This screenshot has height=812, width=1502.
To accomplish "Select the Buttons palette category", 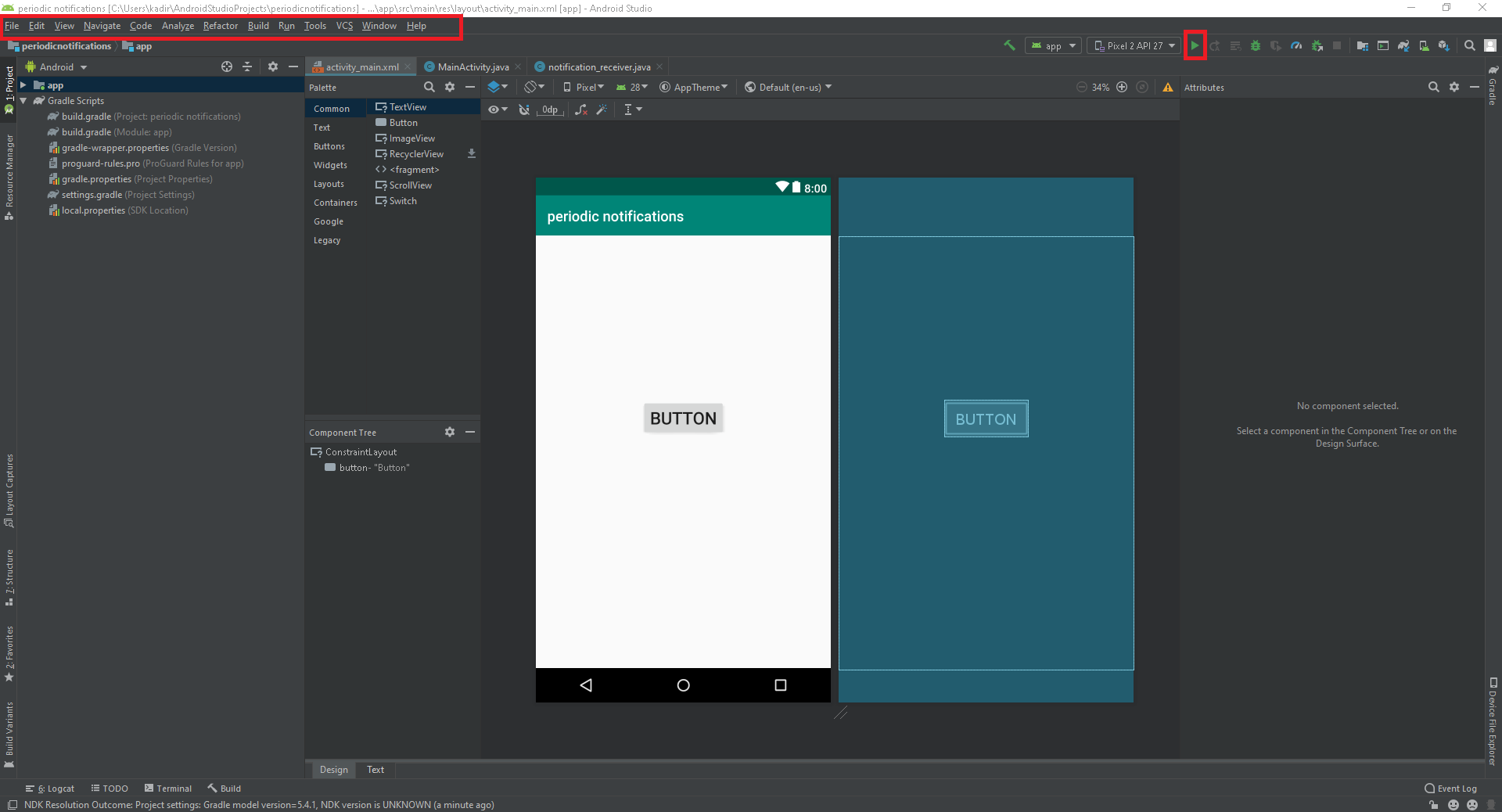I will [329, 146].
